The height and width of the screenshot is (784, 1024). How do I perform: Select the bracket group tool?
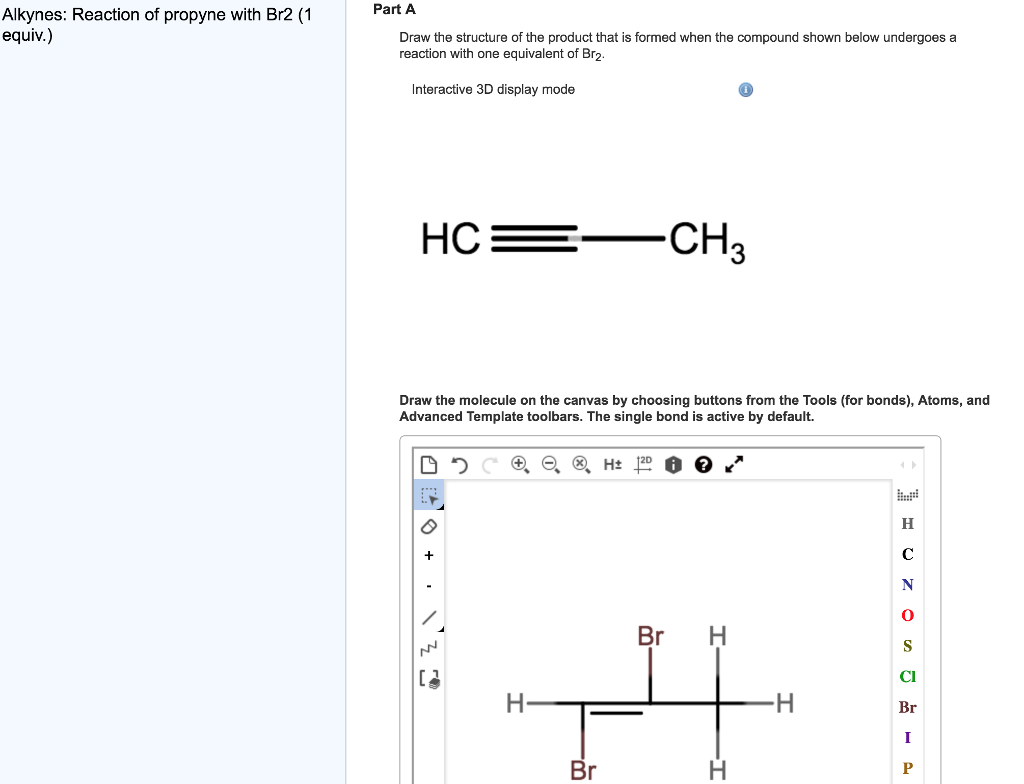[x=429, y=679]
